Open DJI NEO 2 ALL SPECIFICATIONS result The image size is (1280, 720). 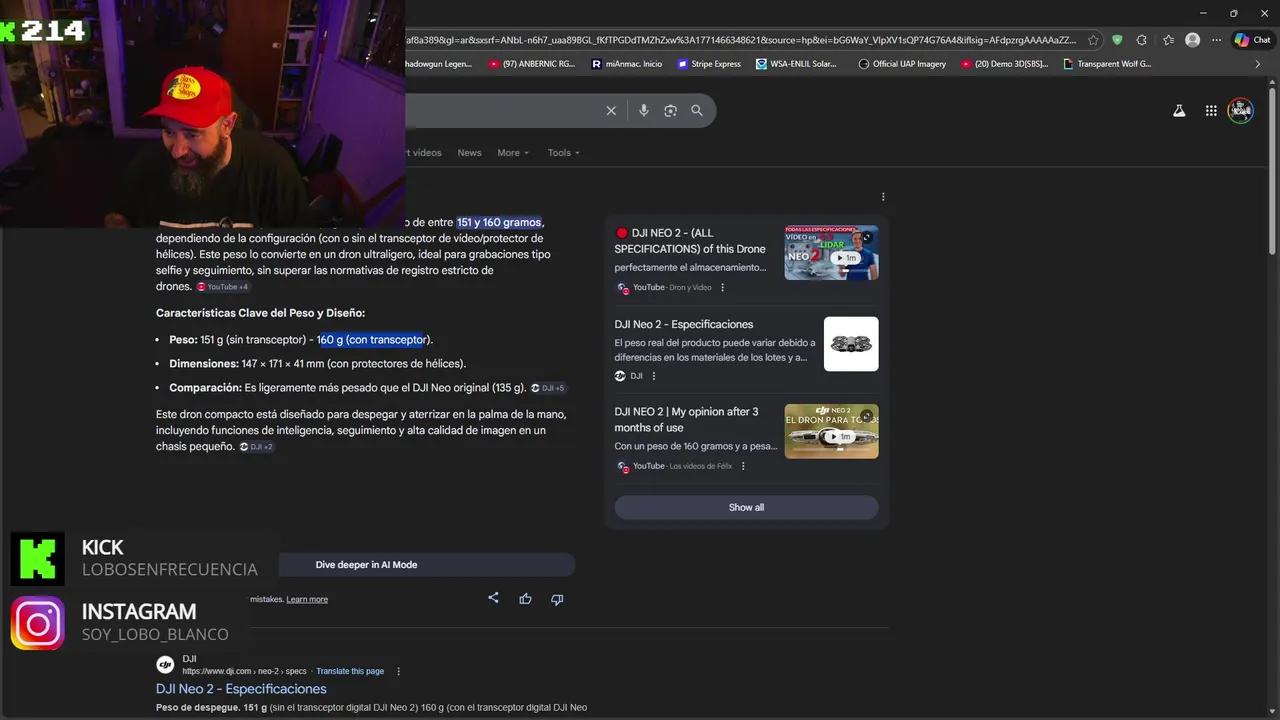(689, 241)
